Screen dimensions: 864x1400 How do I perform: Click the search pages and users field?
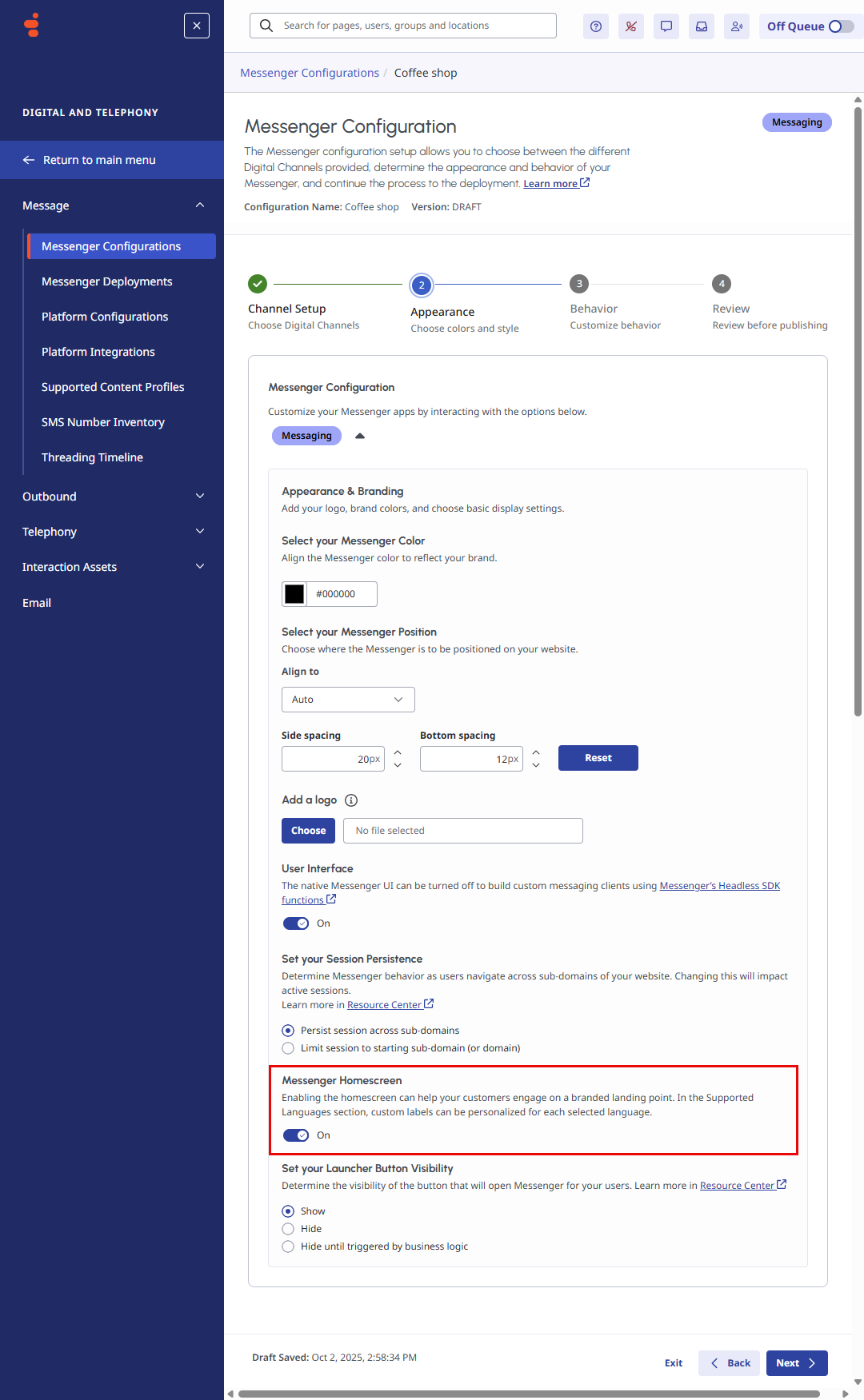coord(403,26)
